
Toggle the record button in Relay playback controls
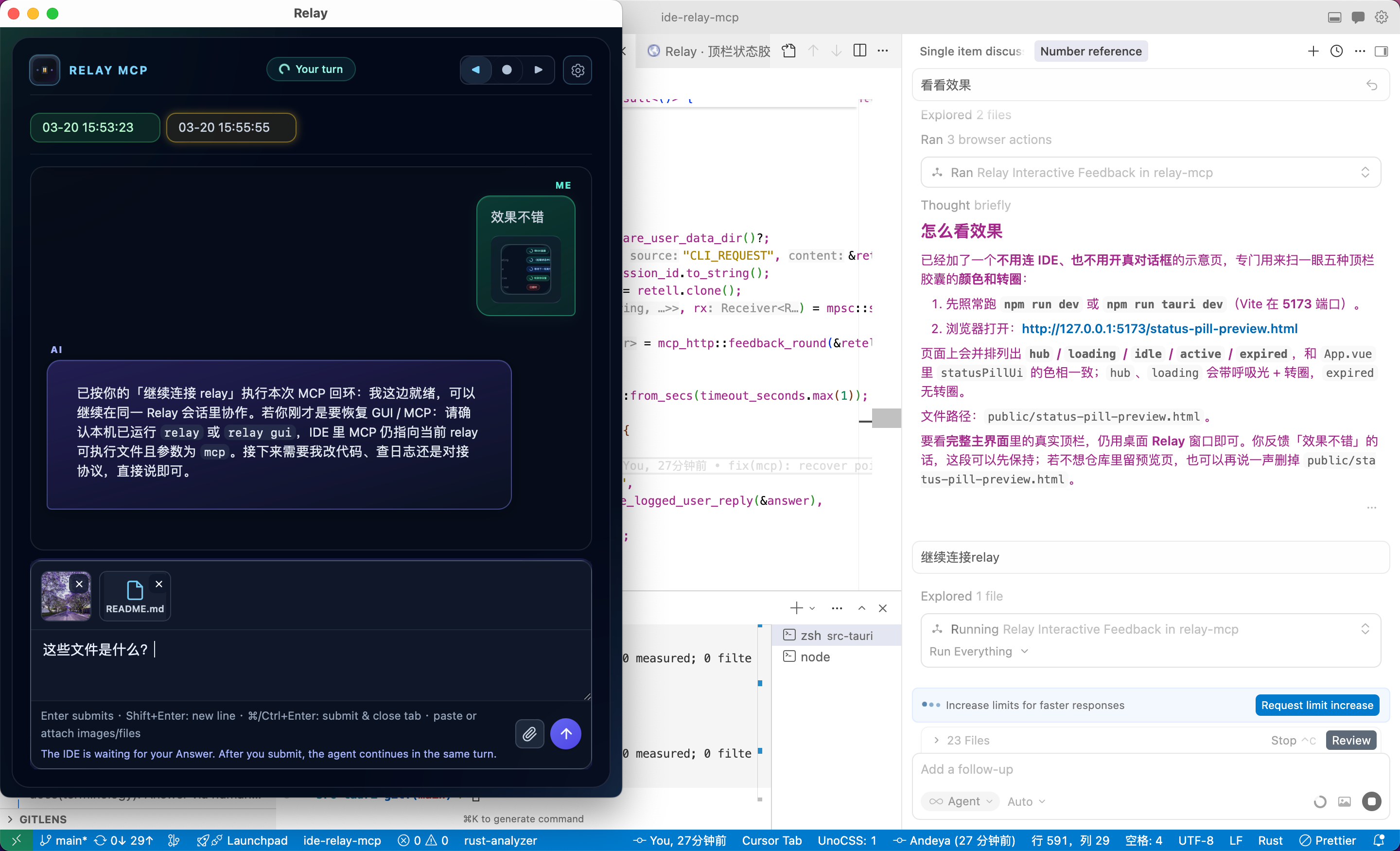tap(506, 70)
